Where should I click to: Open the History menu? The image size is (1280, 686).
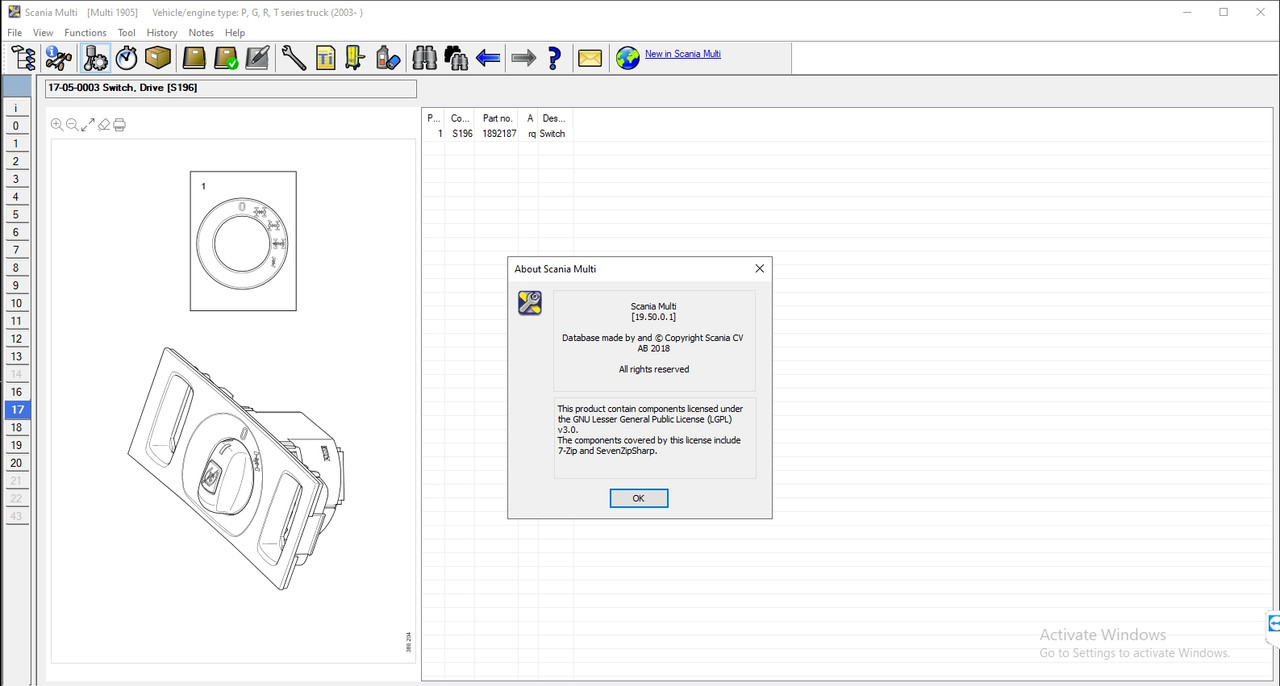[161, 33]
